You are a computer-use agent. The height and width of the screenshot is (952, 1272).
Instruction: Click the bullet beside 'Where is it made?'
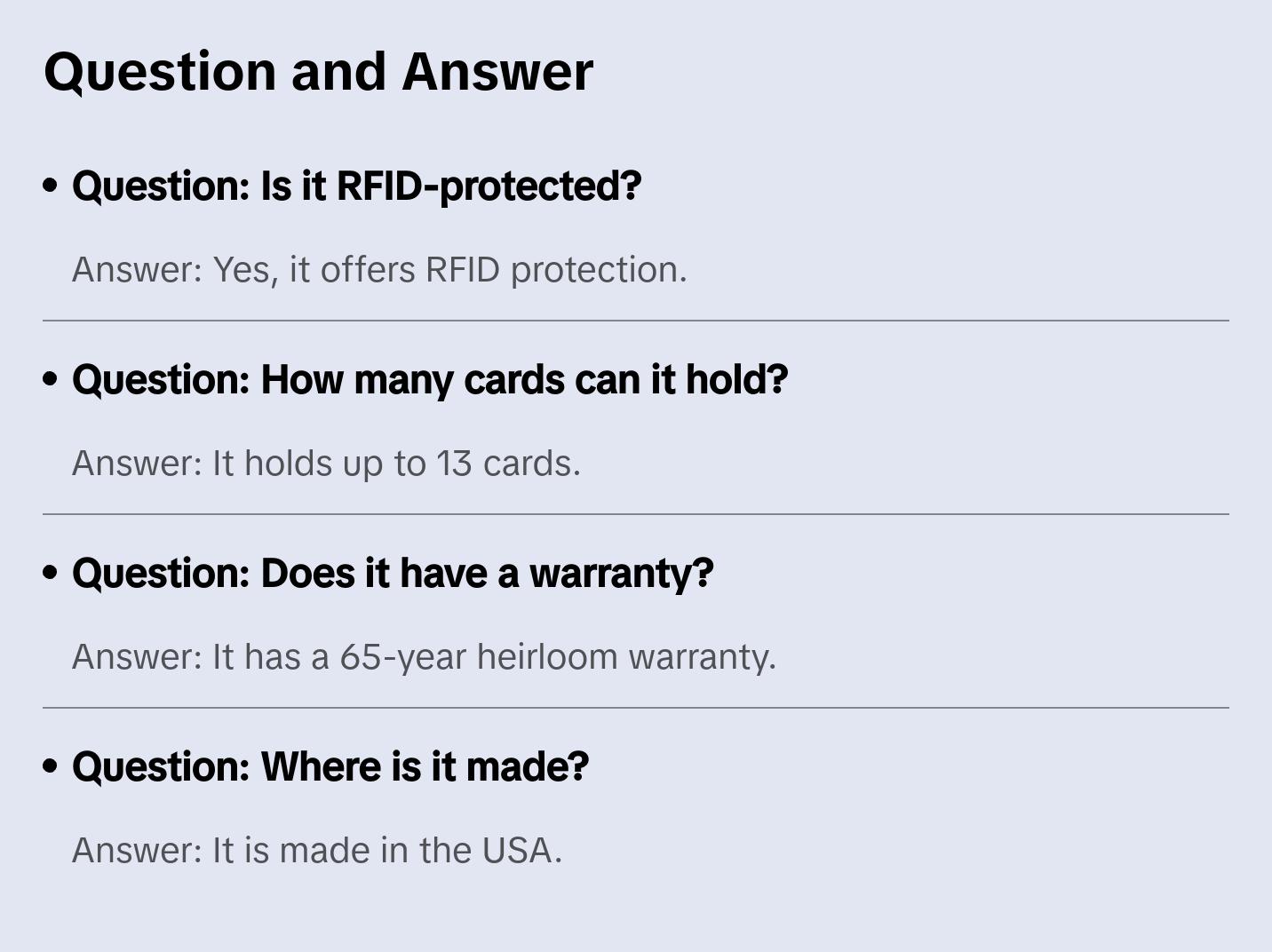pos(51,766)
